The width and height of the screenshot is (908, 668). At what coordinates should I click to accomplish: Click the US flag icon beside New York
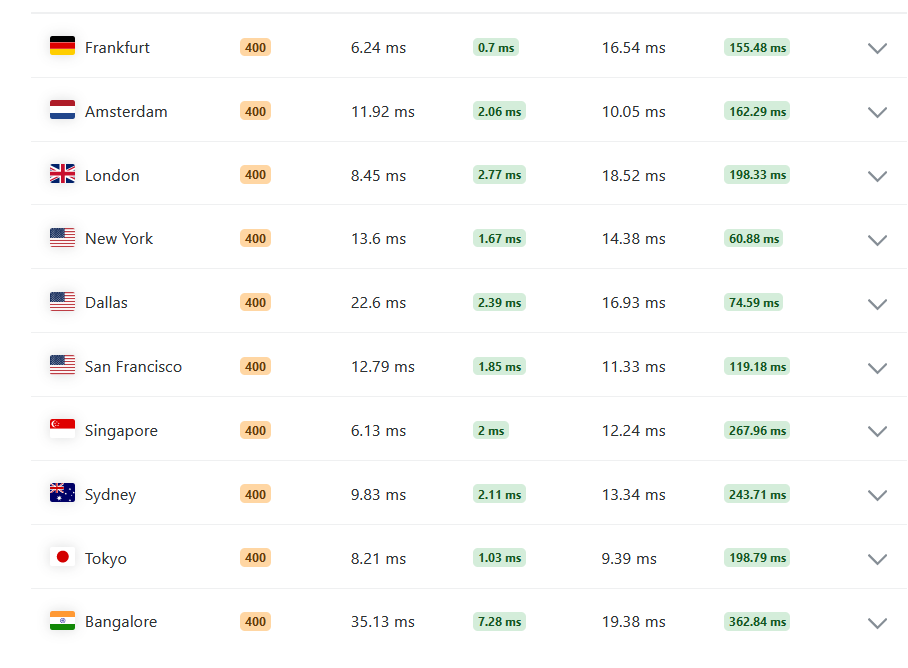click(x=63, y=237)
